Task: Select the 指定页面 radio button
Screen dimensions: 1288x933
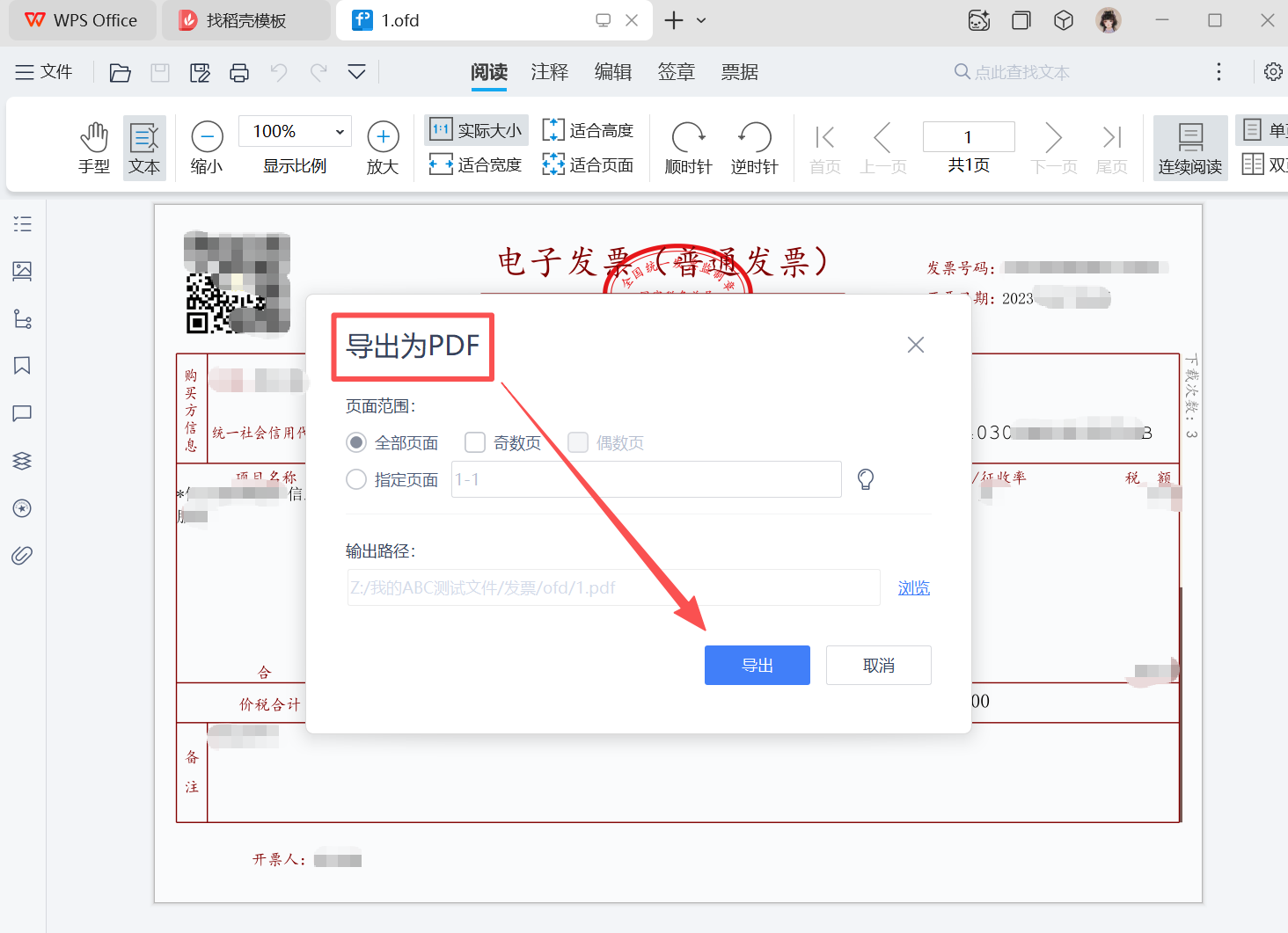Action: coord(356,479)
